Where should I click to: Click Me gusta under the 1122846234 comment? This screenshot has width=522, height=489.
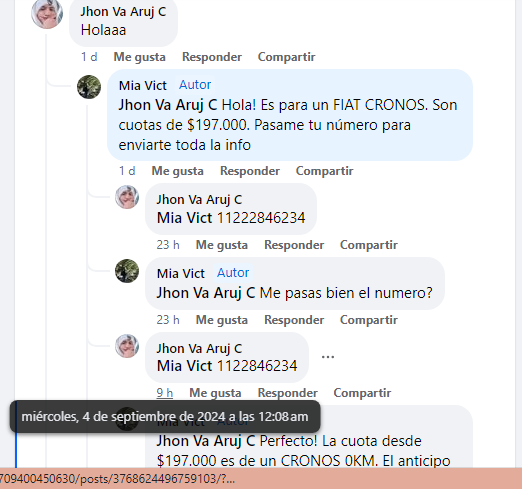tap(215, 393)
